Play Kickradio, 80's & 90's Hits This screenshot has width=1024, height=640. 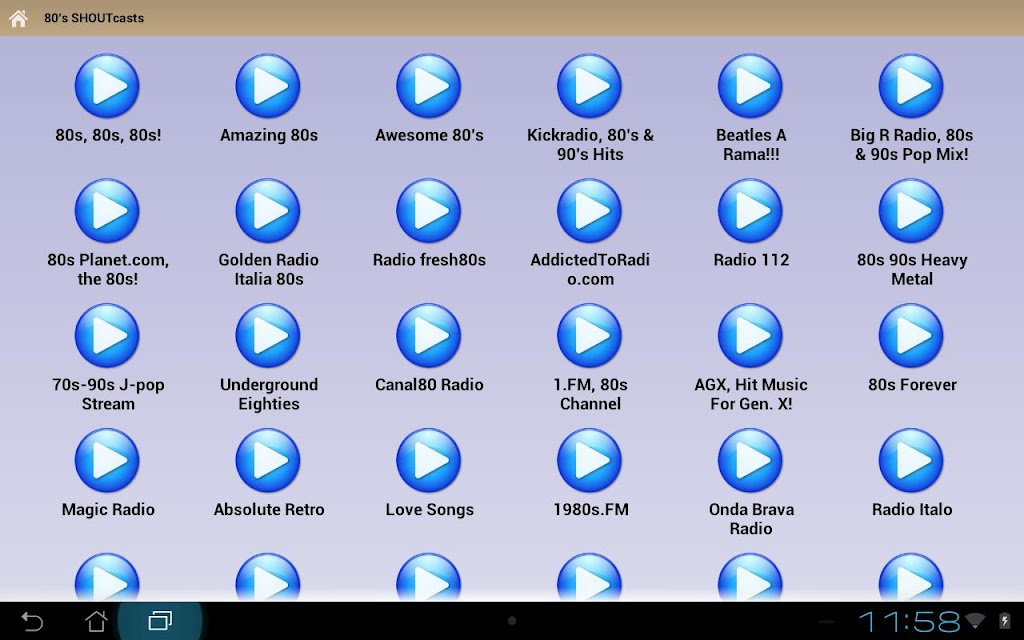(x=589, y=86)
